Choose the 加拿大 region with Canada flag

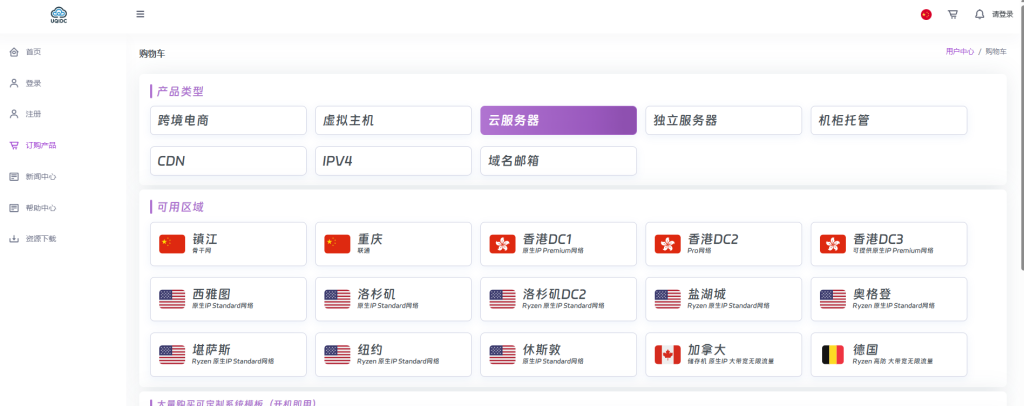point(723,354)
